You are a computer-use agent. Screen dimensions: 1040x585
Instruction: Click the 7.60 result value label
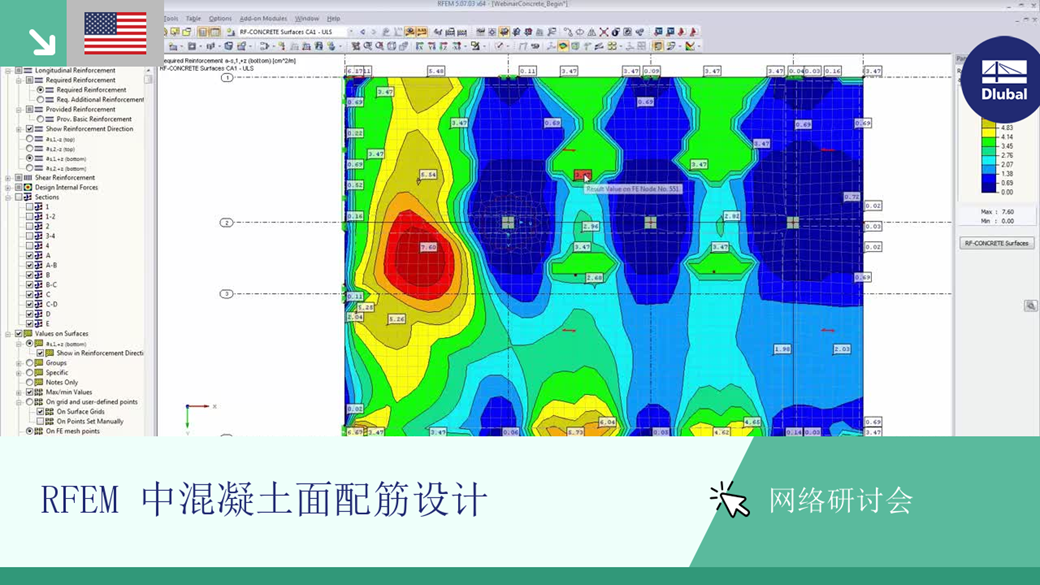pyautogui.click(x=428, y=247)
